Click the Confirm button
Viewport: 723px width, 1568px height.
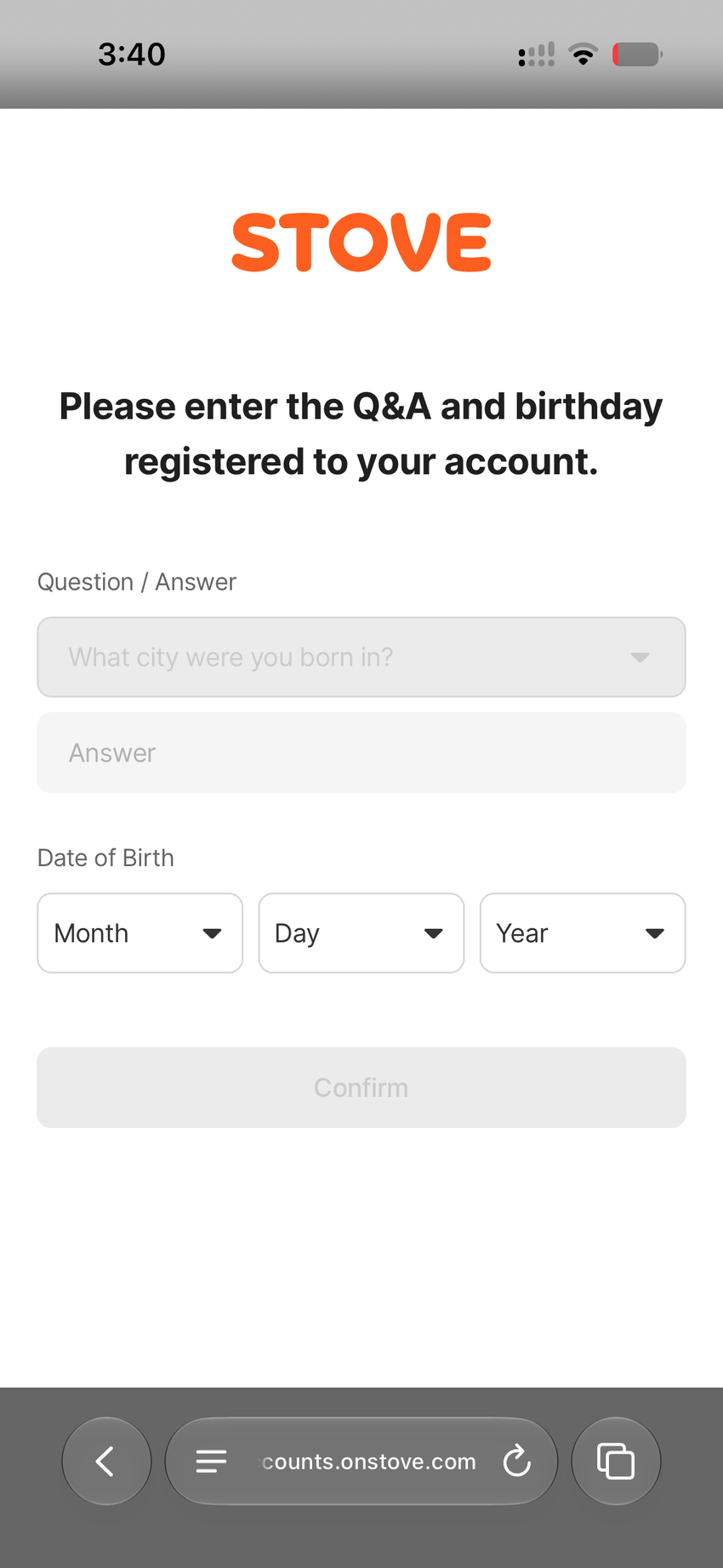coord(361,1087)
